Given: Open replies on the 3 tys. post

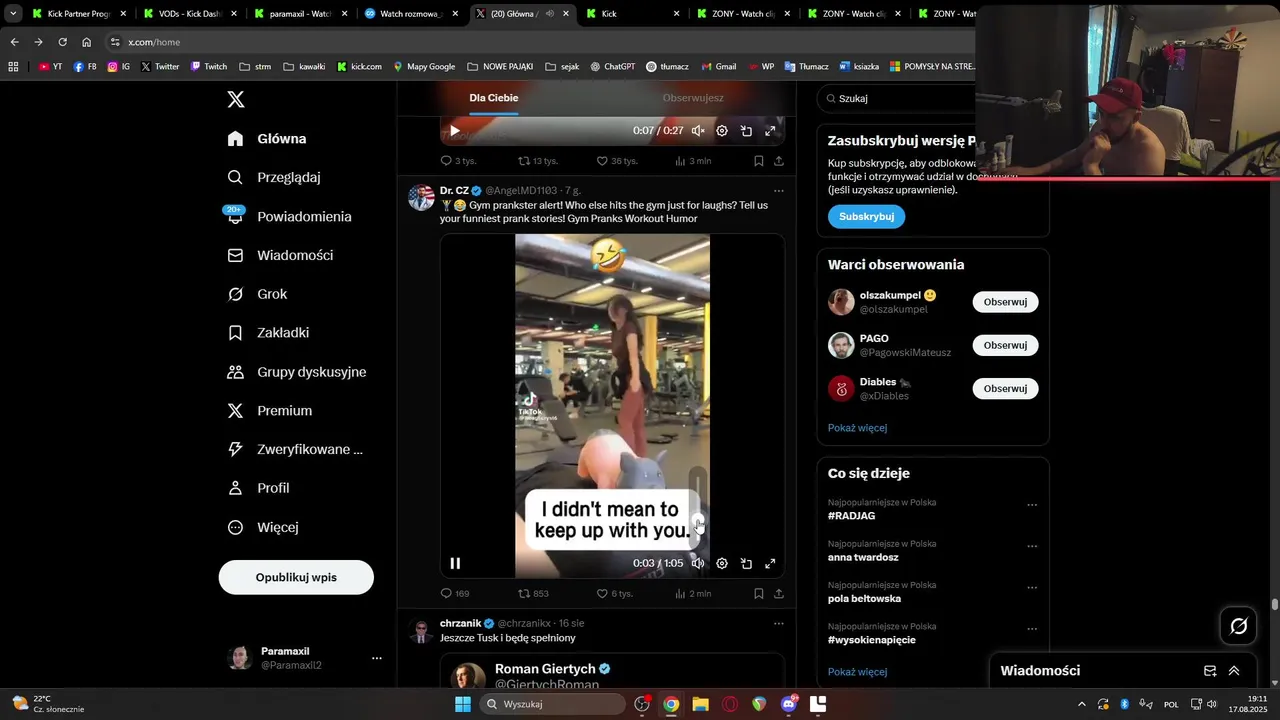Looking at the screenshot, I should point(458,160).
